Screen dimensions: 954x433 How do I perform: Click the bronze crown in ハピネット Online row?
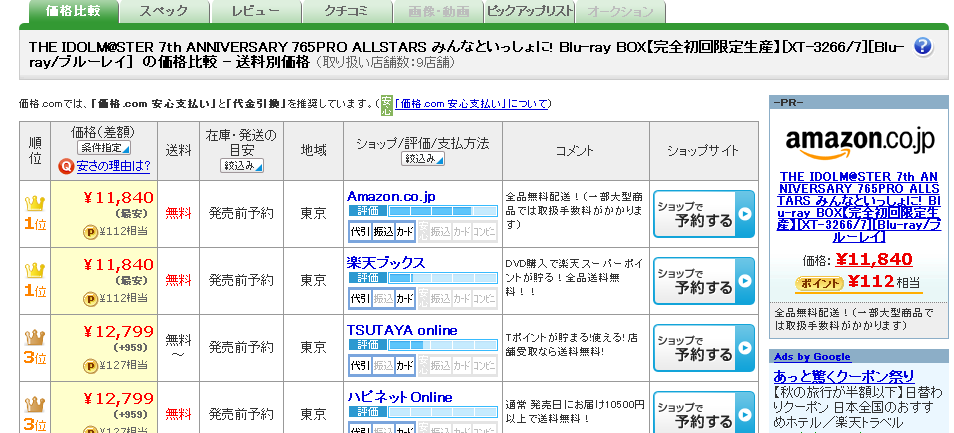35,403
